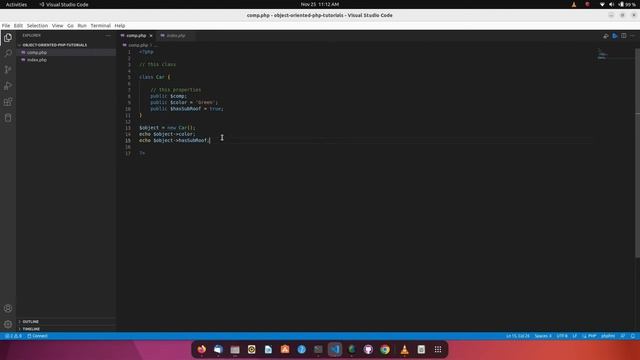
Task: Click the notifications bell in status bar
Action: [633, 336]
